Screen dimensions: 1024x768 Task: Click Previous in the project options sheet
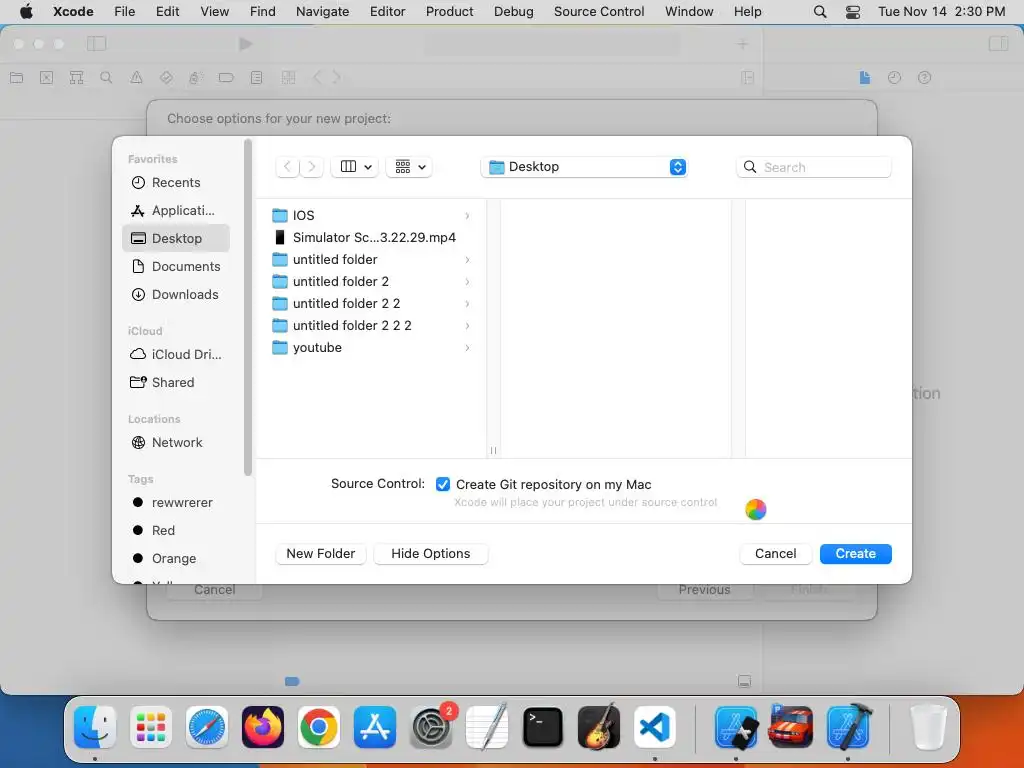click(704, 590)
